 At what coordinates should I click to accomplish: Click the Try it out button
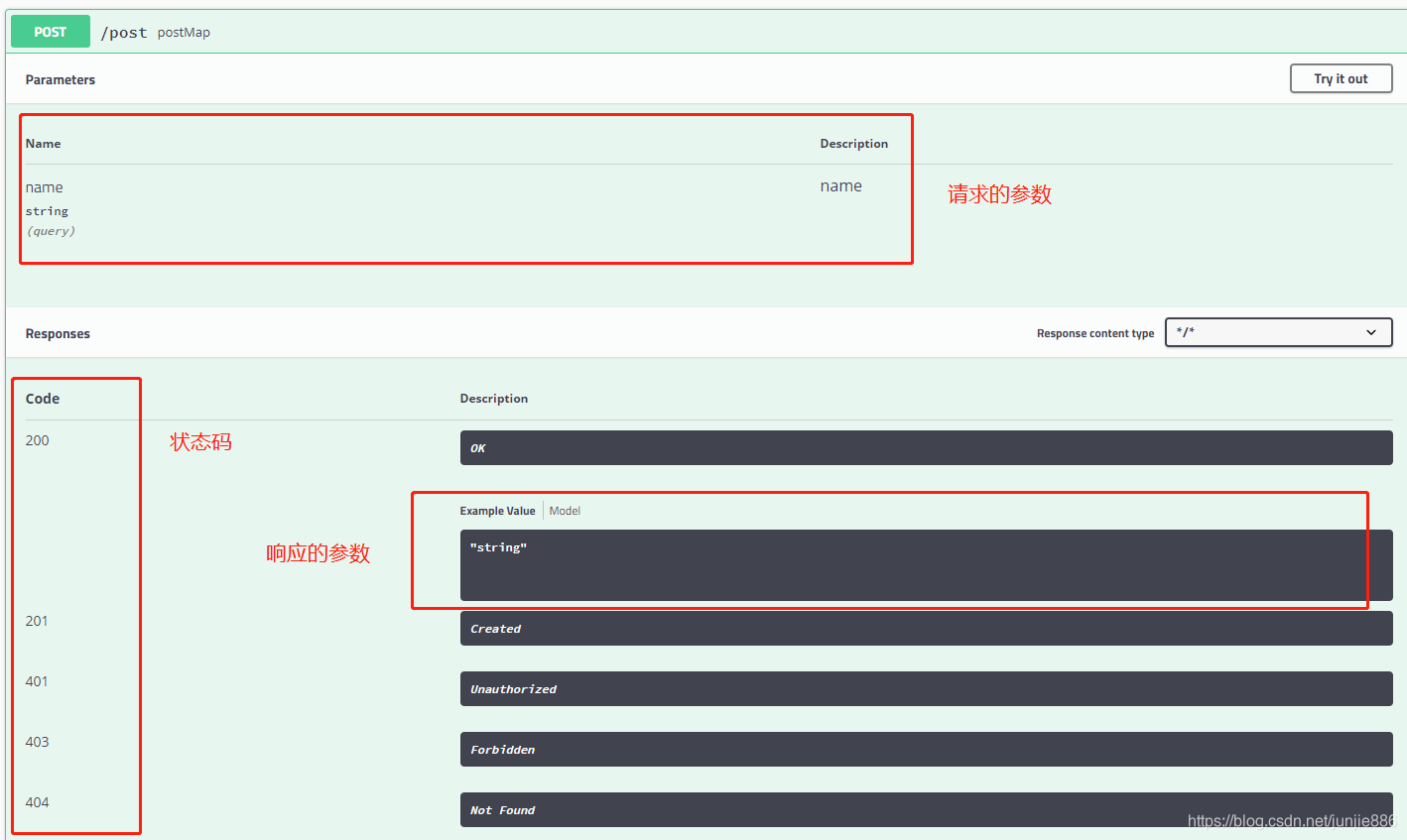pos(1341,78)
